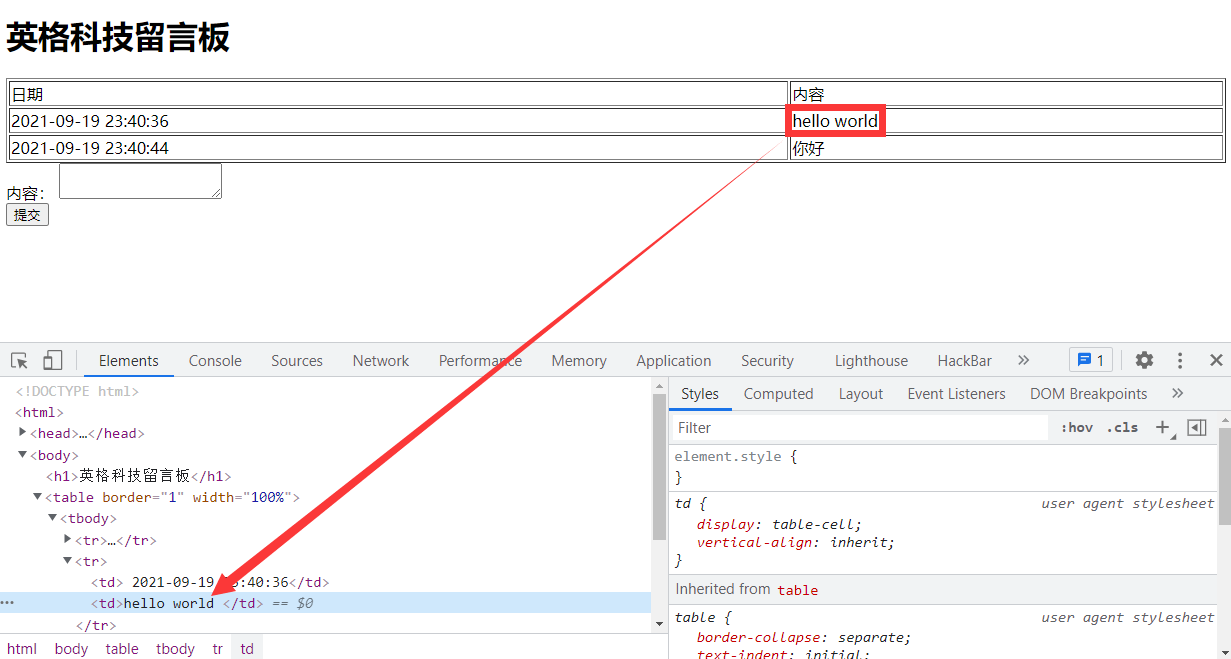Activate the inspect element picker icon
Viewport: 1231px width, 659px height.
[x=20, y=361]
